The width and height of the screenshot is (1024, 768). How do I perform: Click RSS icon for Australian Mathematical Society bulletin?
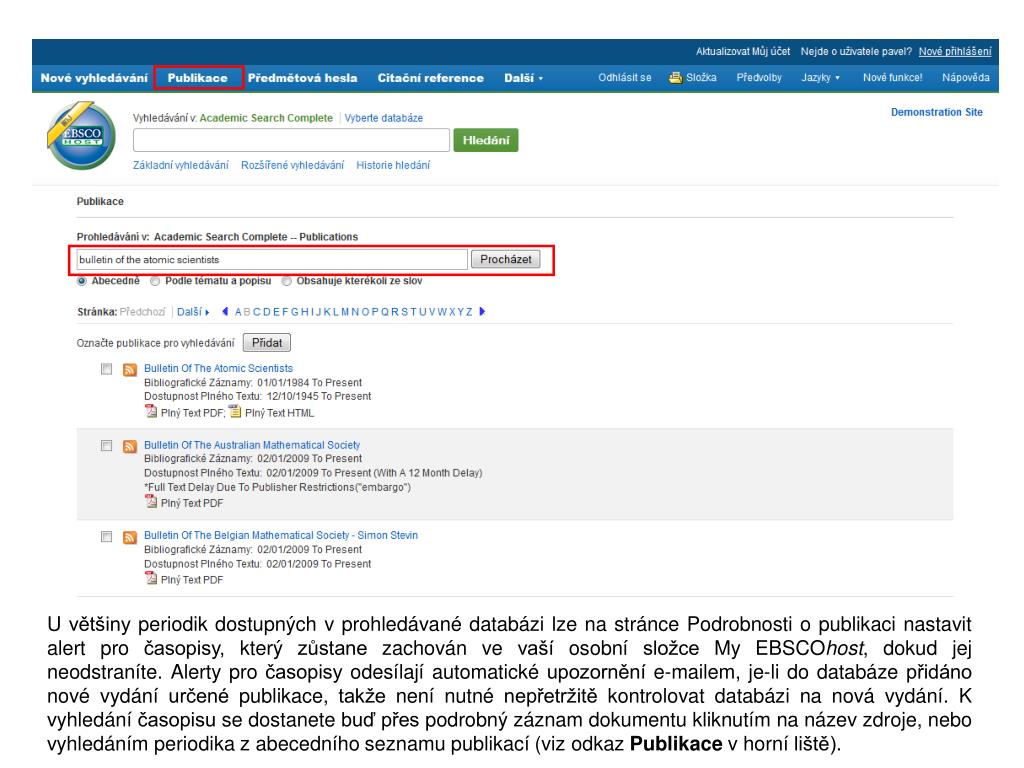tap(130, 446)
